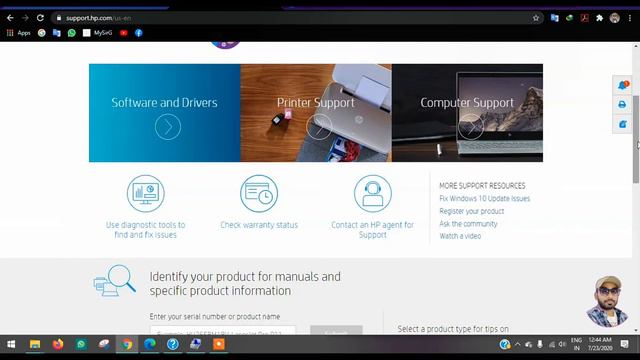
Task: Open Check warranty status link
Action: pyautogui.click(x=259, y=225)
